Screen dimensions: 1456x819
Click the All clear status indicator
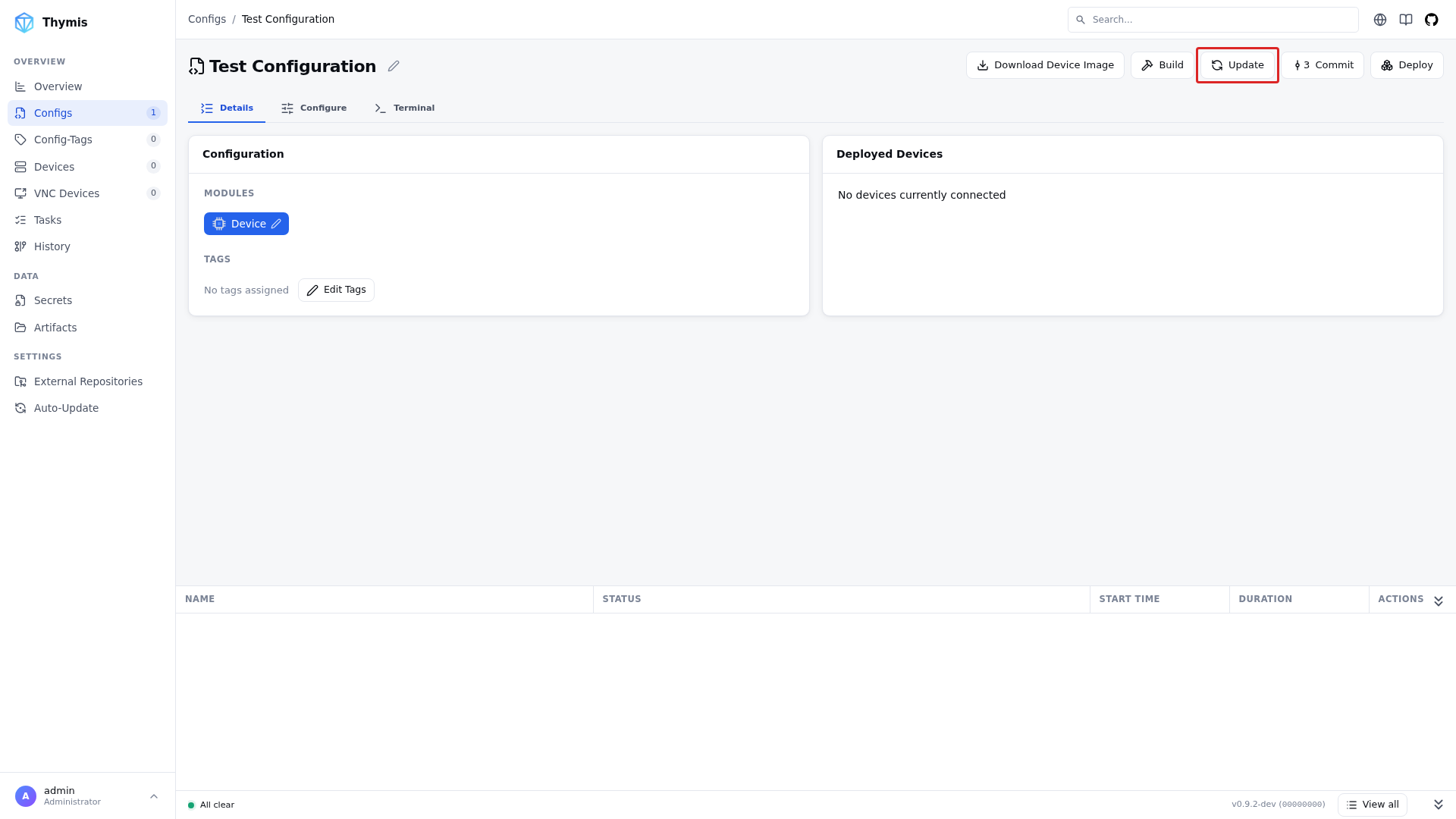point(211,805)
